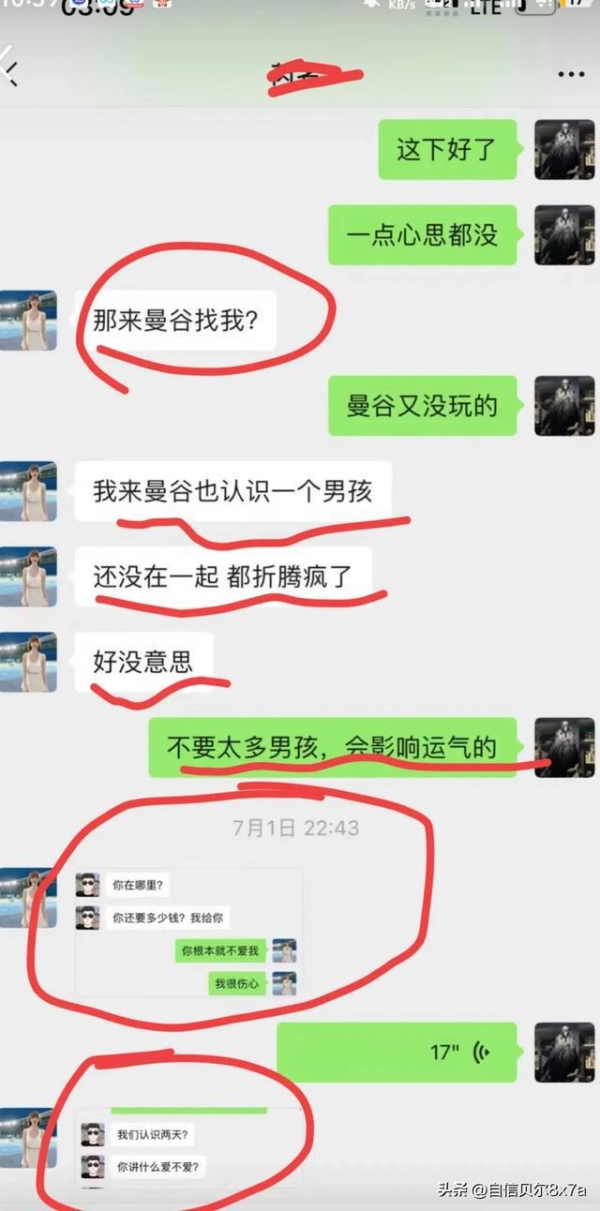This screenshot has height=1211, width=600.
Task: Tap the message 我来曼谷也认识一个男孩
Action: pos(233,491)
